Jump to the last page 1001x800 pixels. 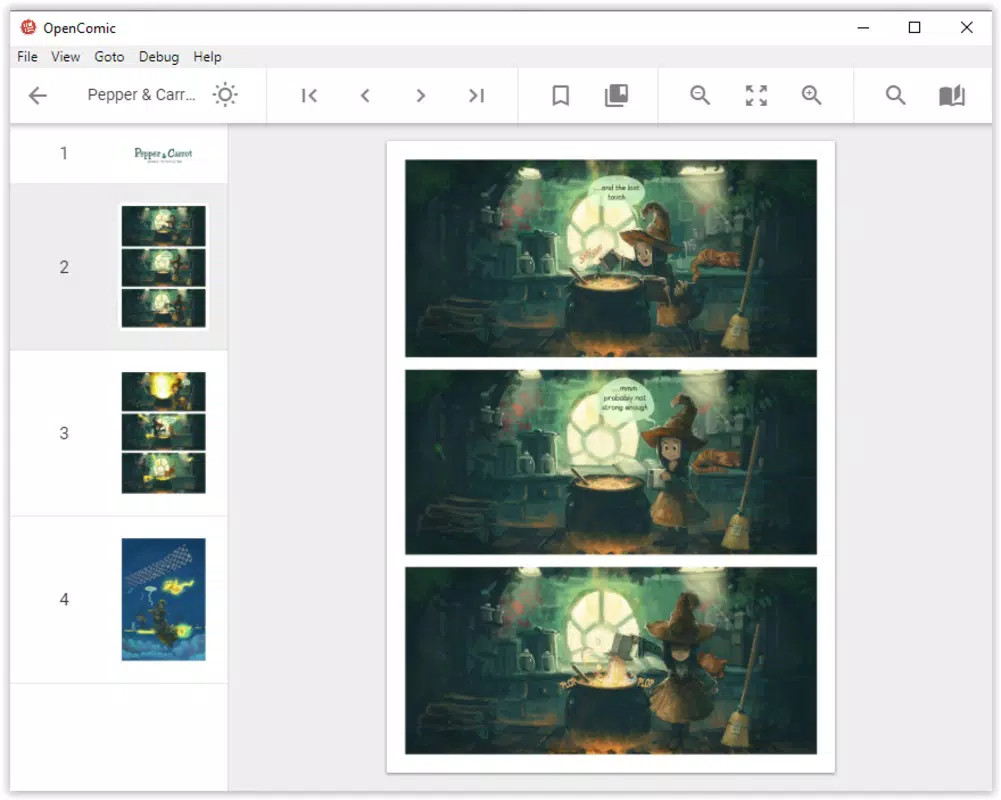pyautogui.click(x=476, y=96)
